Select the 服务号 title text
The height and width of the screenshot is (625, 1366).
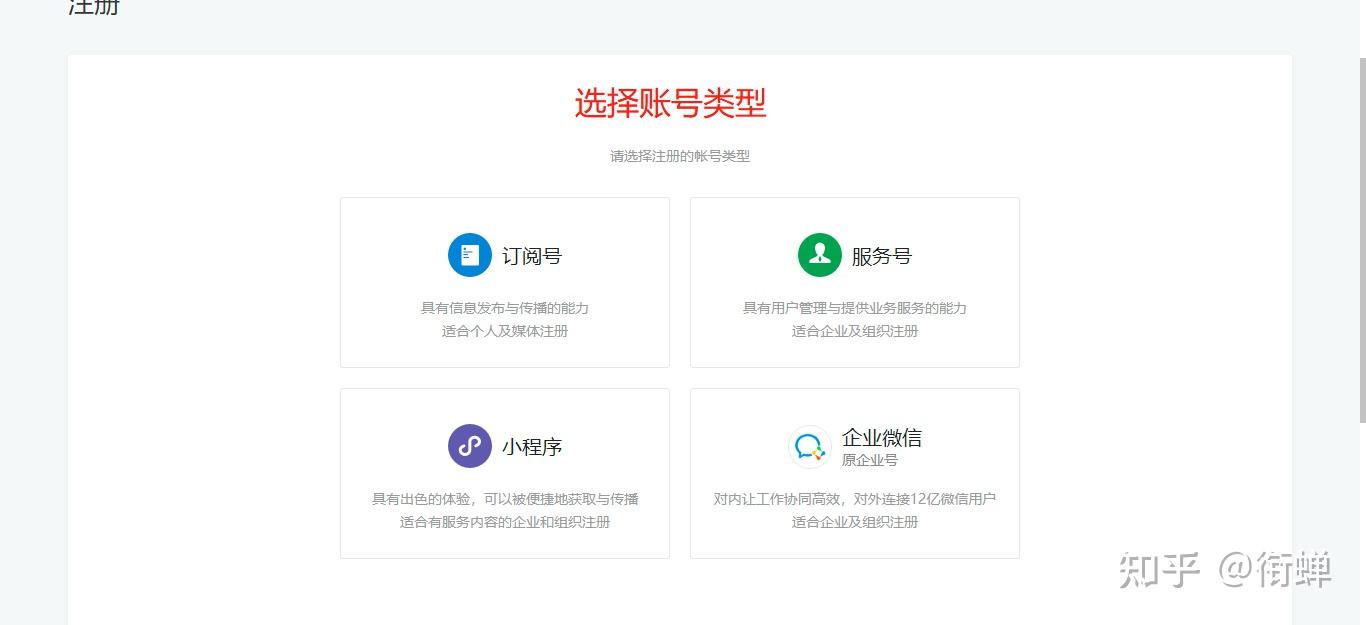882,256
